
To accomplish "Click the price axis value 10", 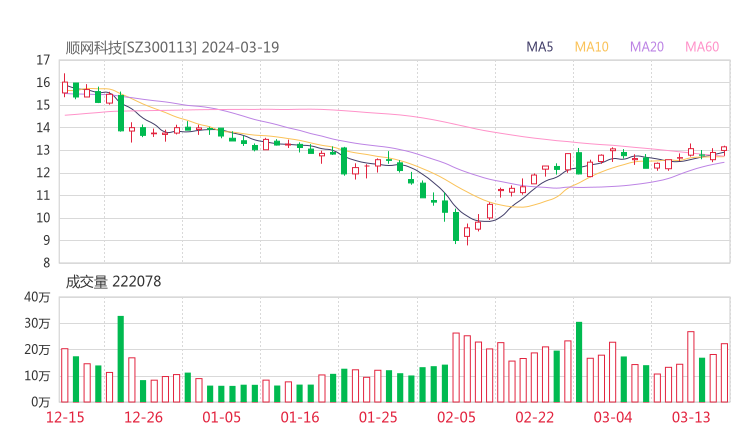I will [43, 218].
